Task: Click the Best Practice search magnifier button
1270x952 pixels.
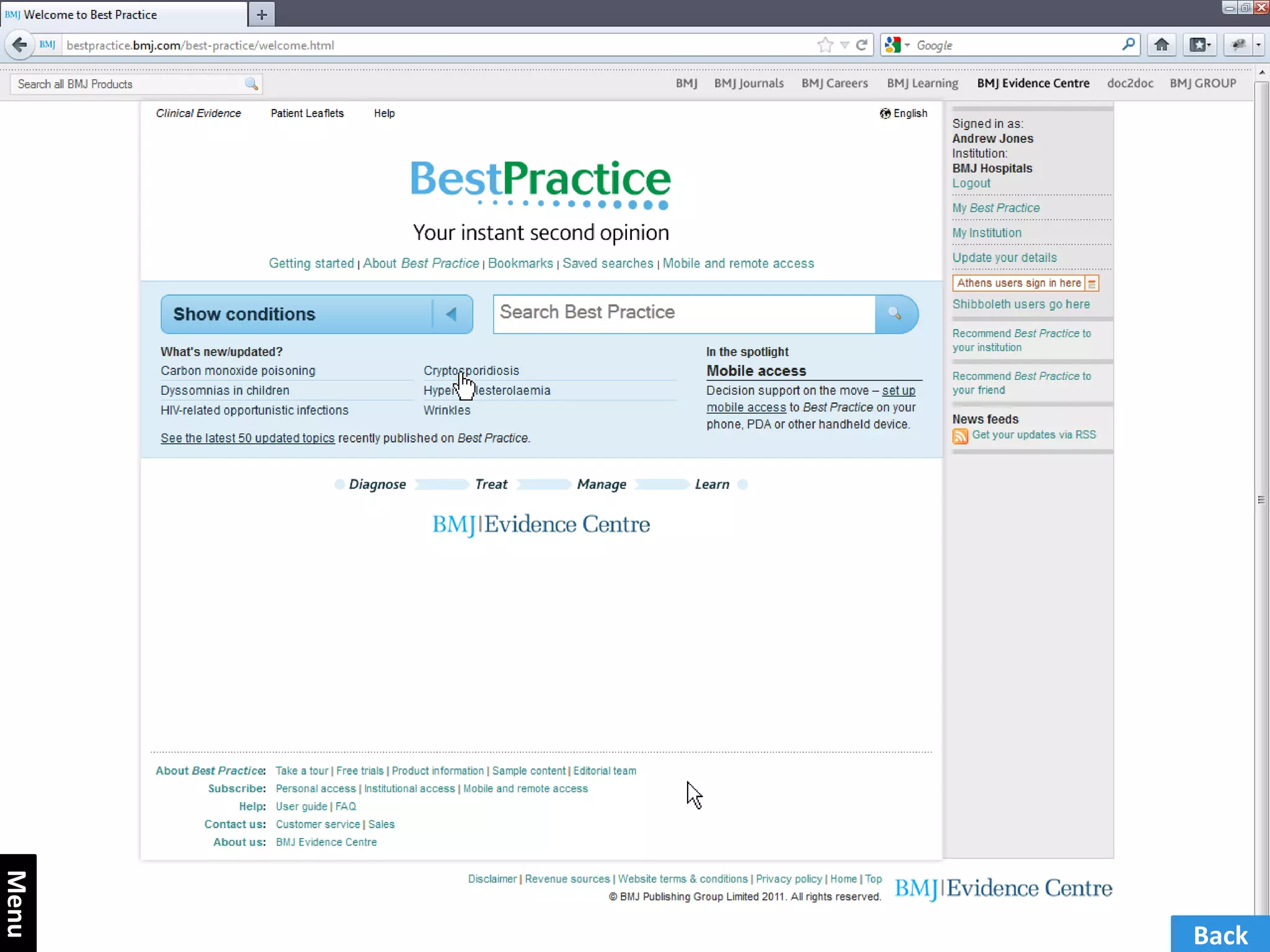Action: [x=895, y=314]
